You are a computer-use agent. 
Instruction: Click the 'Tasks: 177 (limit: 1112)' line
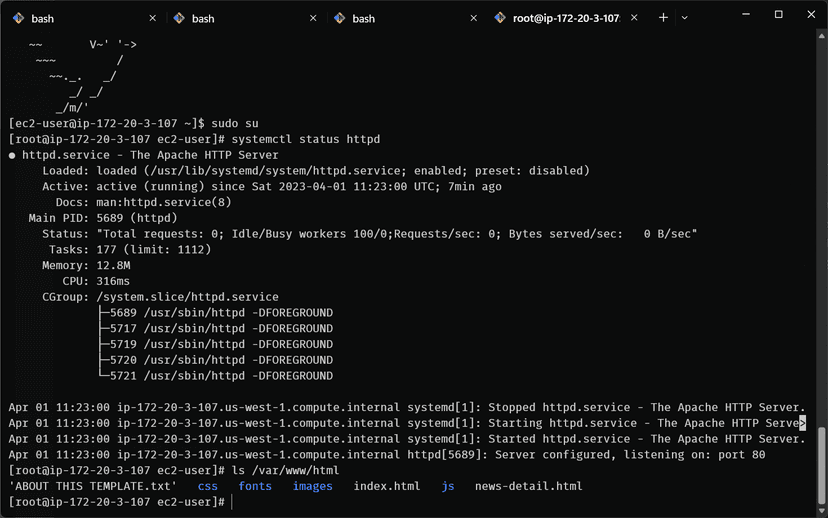(130, 250)
